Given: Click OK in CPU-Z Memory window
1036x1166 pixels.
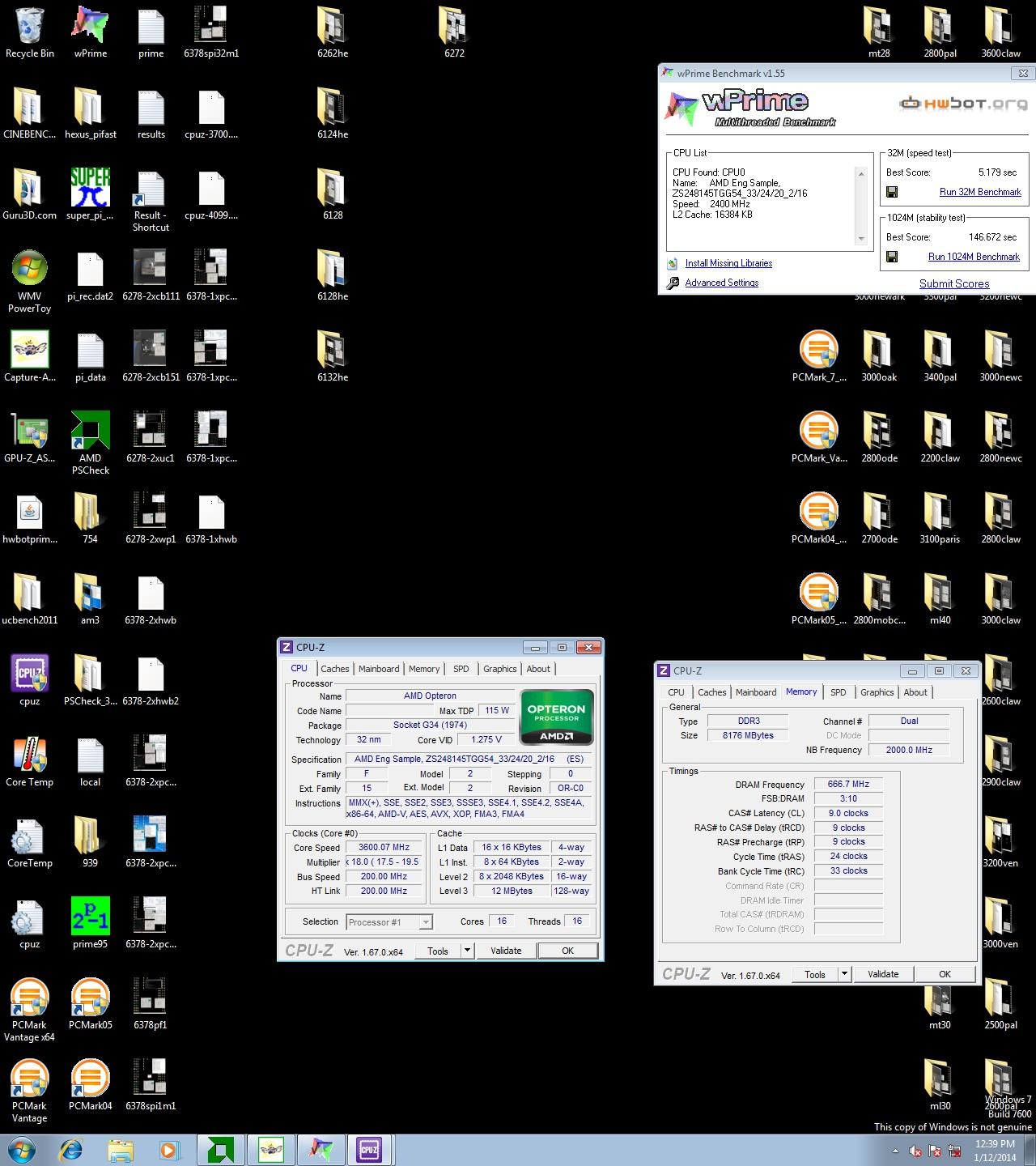Looking at the screenshot, I should coord(945,974).
